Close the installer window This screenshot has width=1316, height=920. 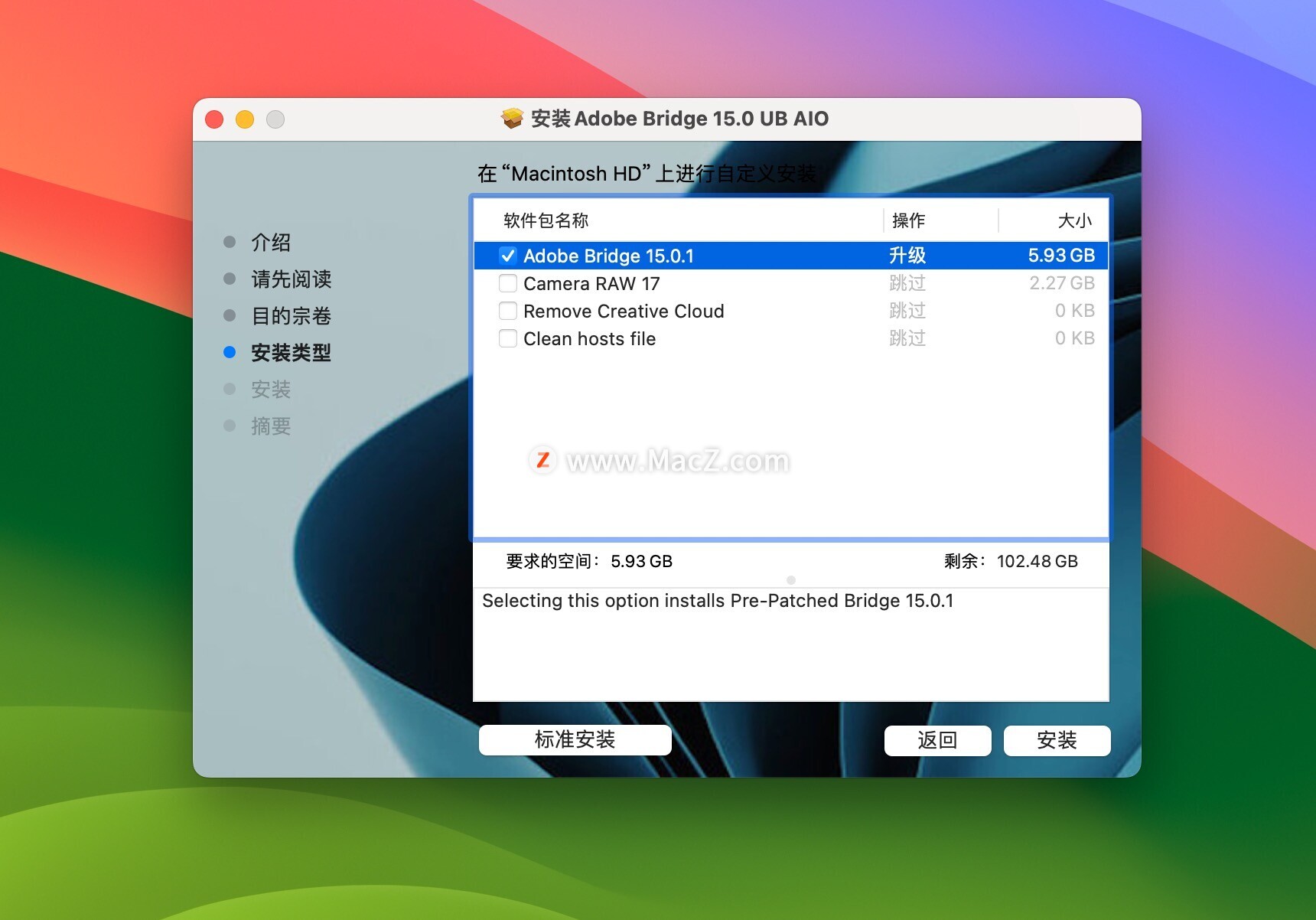pos(214,119)
